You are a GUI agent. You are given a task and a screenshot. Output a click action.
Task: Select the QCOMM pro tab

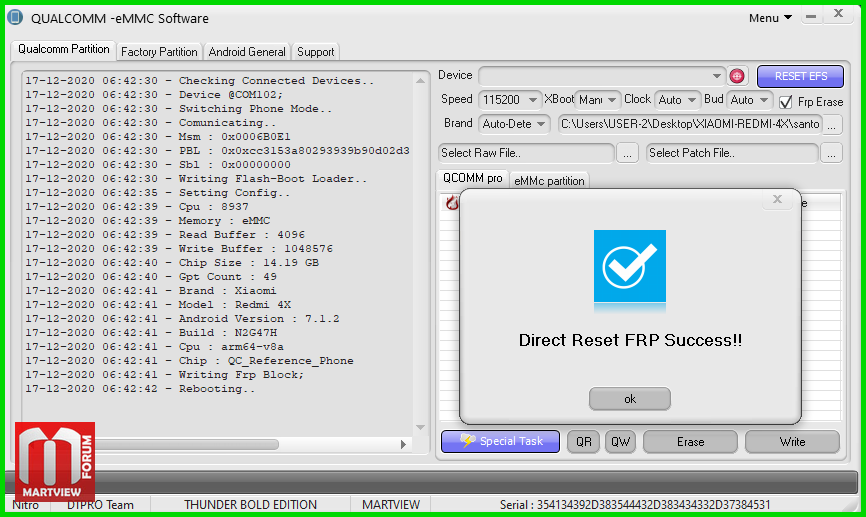tap(473, 178)
